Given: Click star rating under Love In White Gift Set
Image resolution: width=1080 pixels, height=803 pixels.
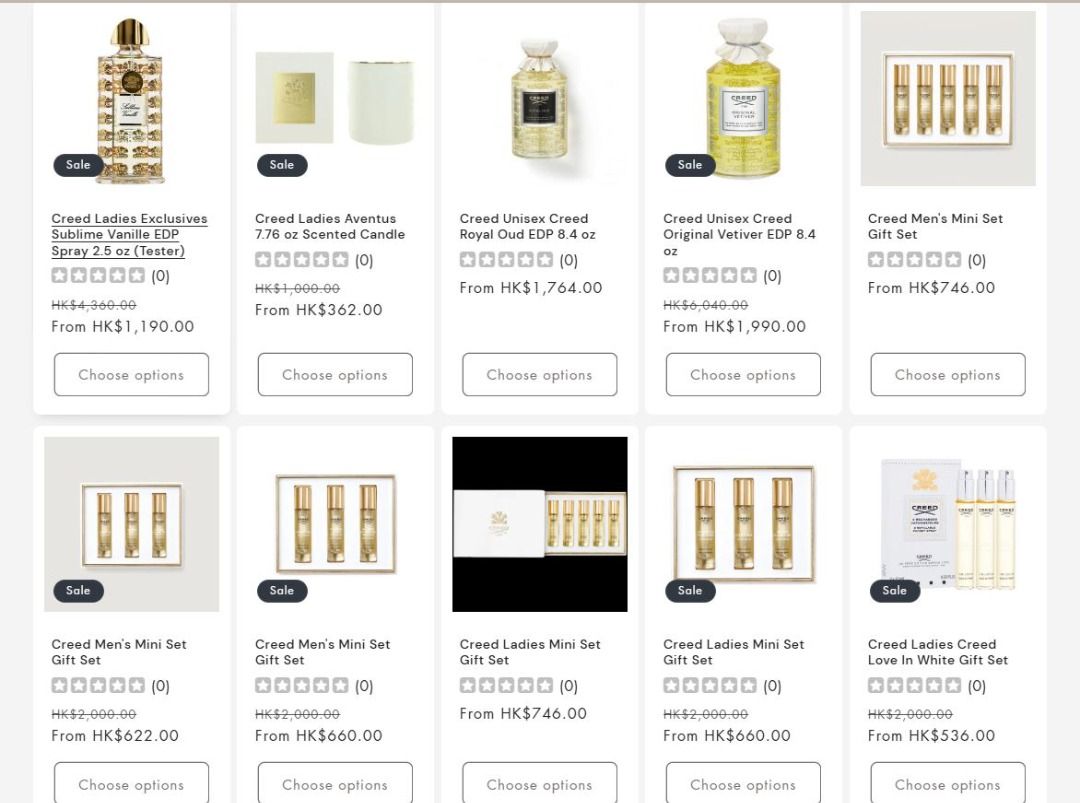Looking at the screenshot, I should (x=915, y=685).
